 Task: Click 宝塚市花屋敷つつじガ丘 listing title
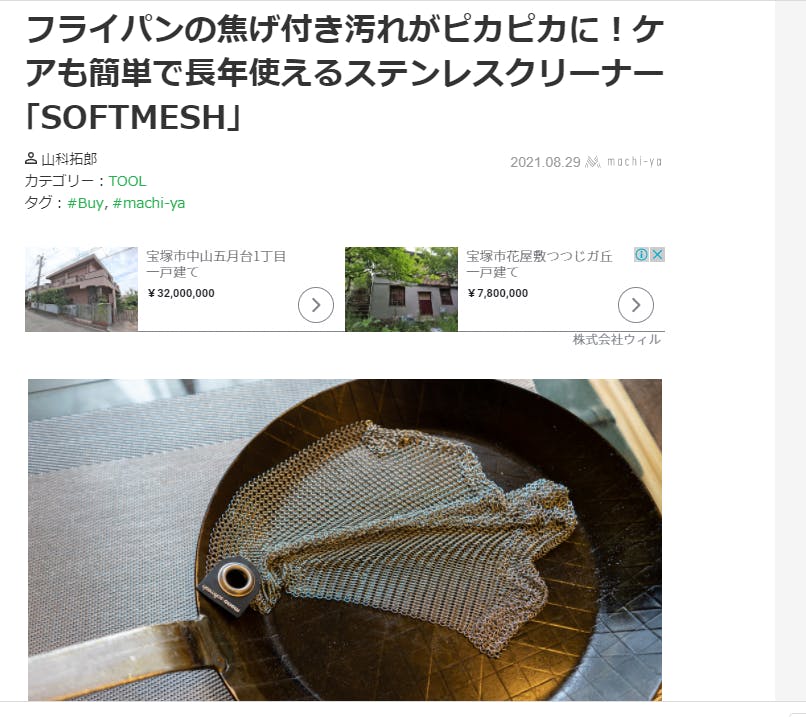pyautogui.click(x=539, y=256)
